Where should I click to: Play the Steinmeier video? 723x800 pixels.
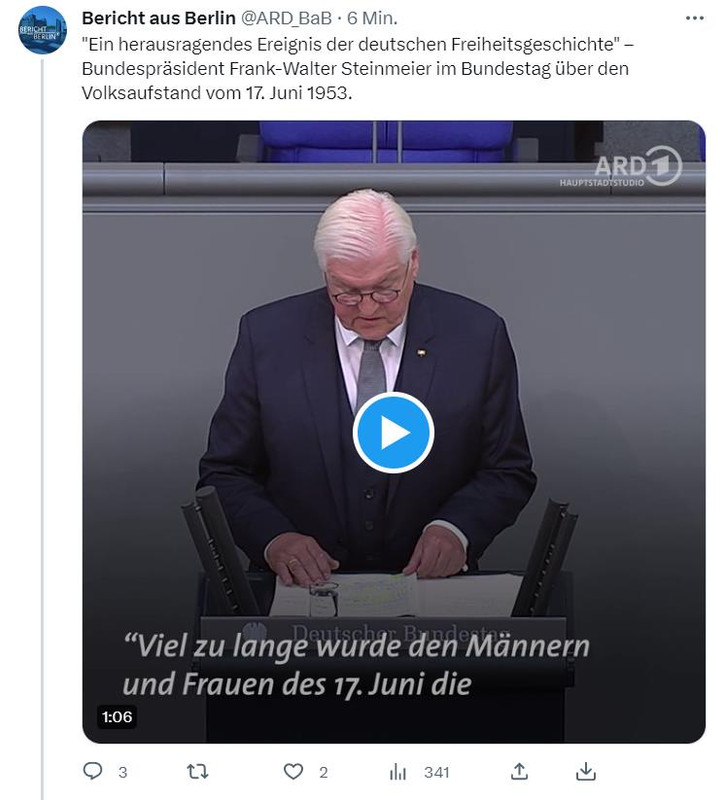[x=393, y=433]
